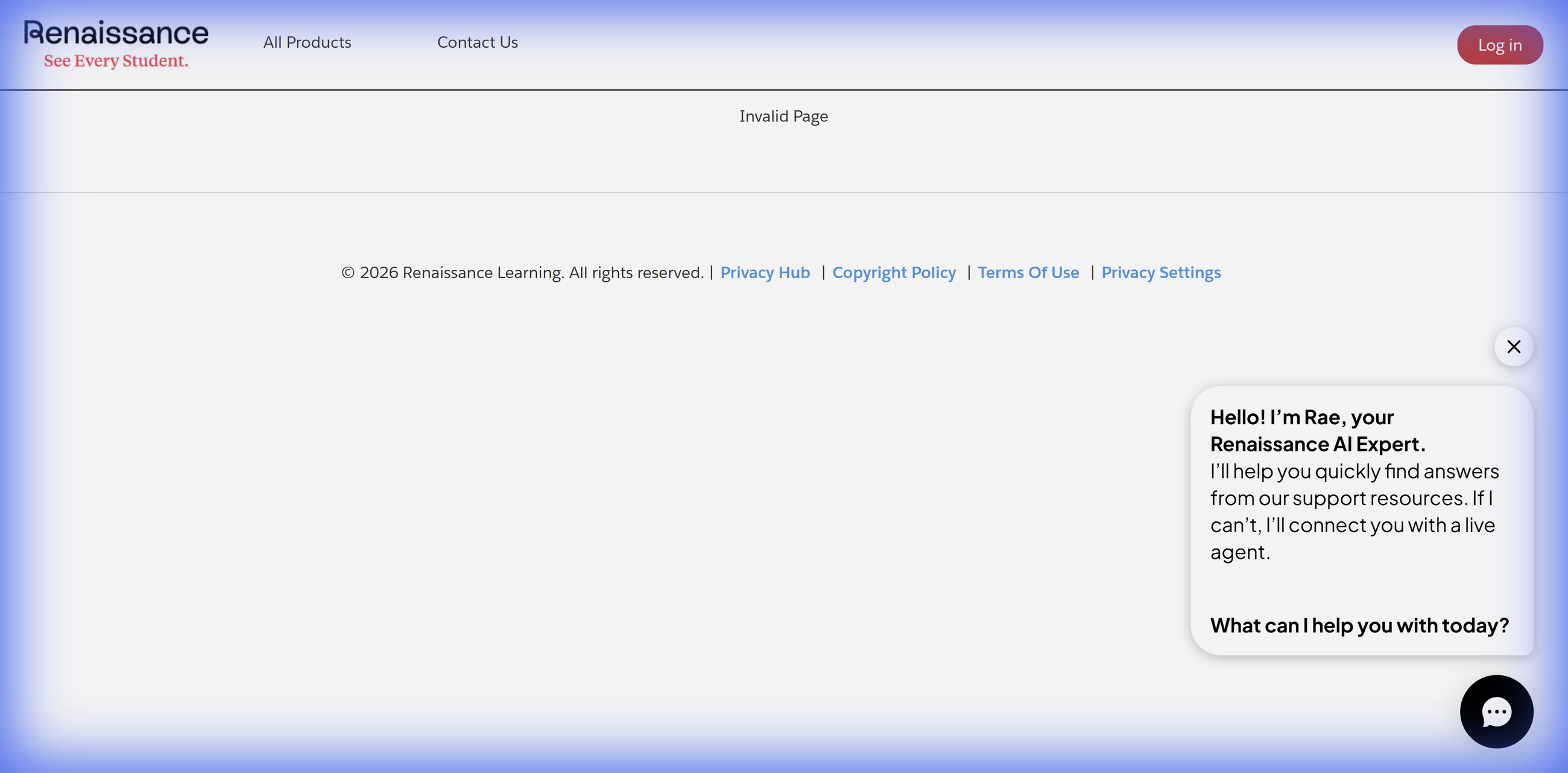View the Copyright Policy link

(894, 272)
